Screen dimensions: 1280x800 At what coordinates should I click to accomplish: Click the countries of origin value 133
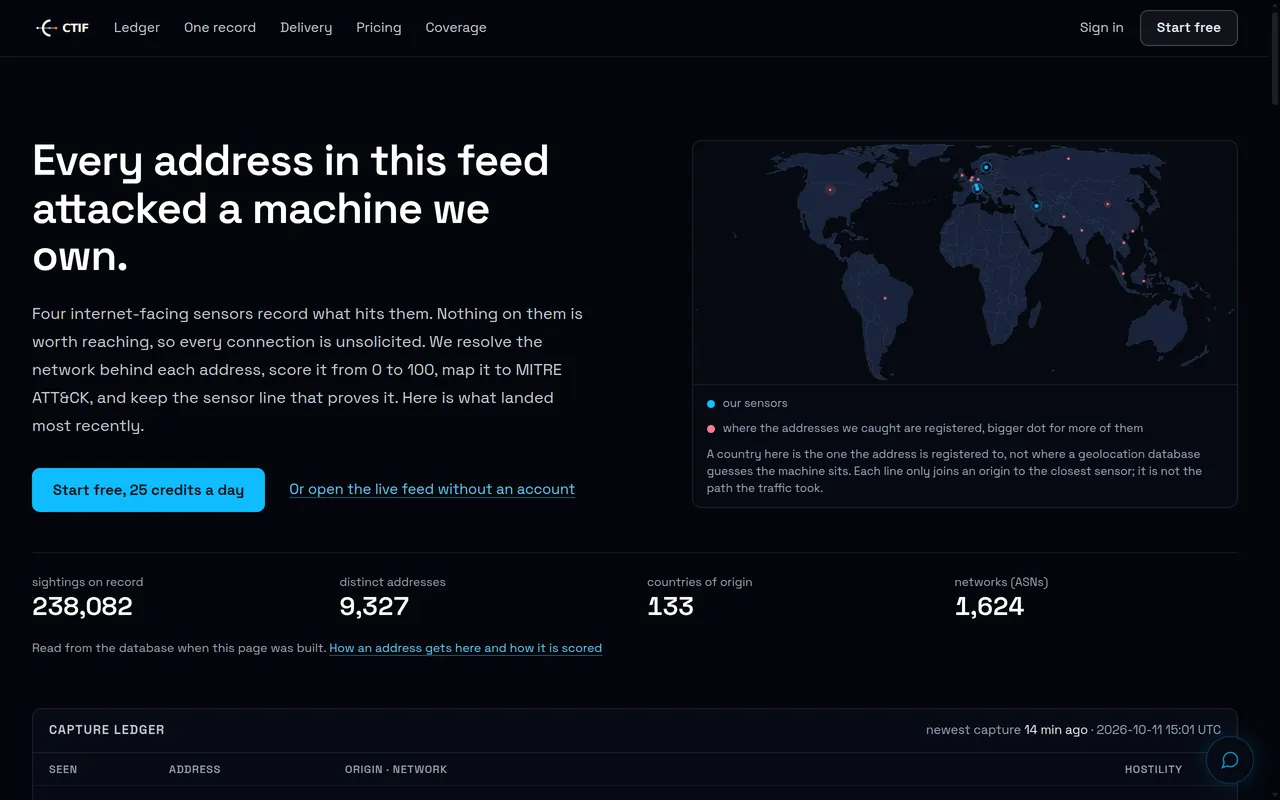[670, 606]
